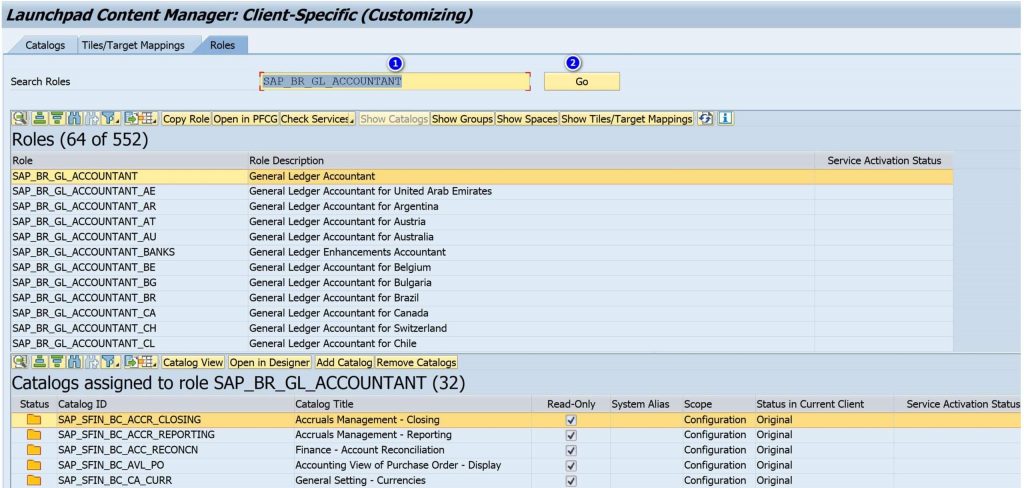1024x488 pixels.
Task: Click the Remove Catalogs button
Action: (x=416, y=362)
